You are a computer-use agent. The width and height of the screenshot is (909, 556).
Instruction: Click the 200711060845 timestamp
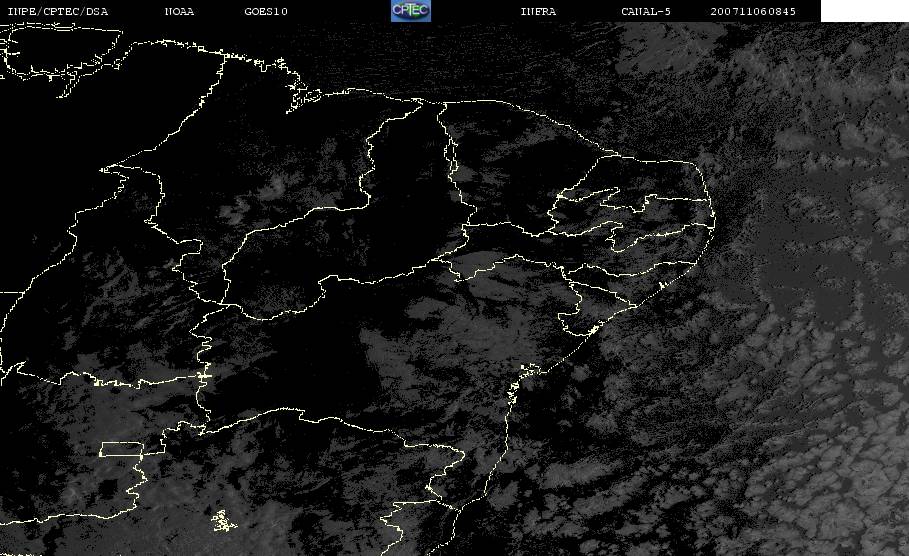click(754, 12)
